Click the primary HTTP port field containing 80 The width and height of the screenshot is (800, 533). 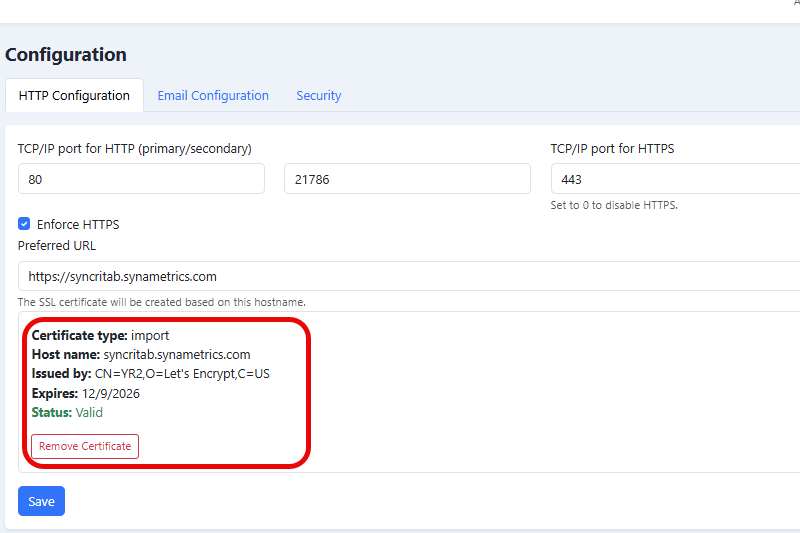coord(141,179)
